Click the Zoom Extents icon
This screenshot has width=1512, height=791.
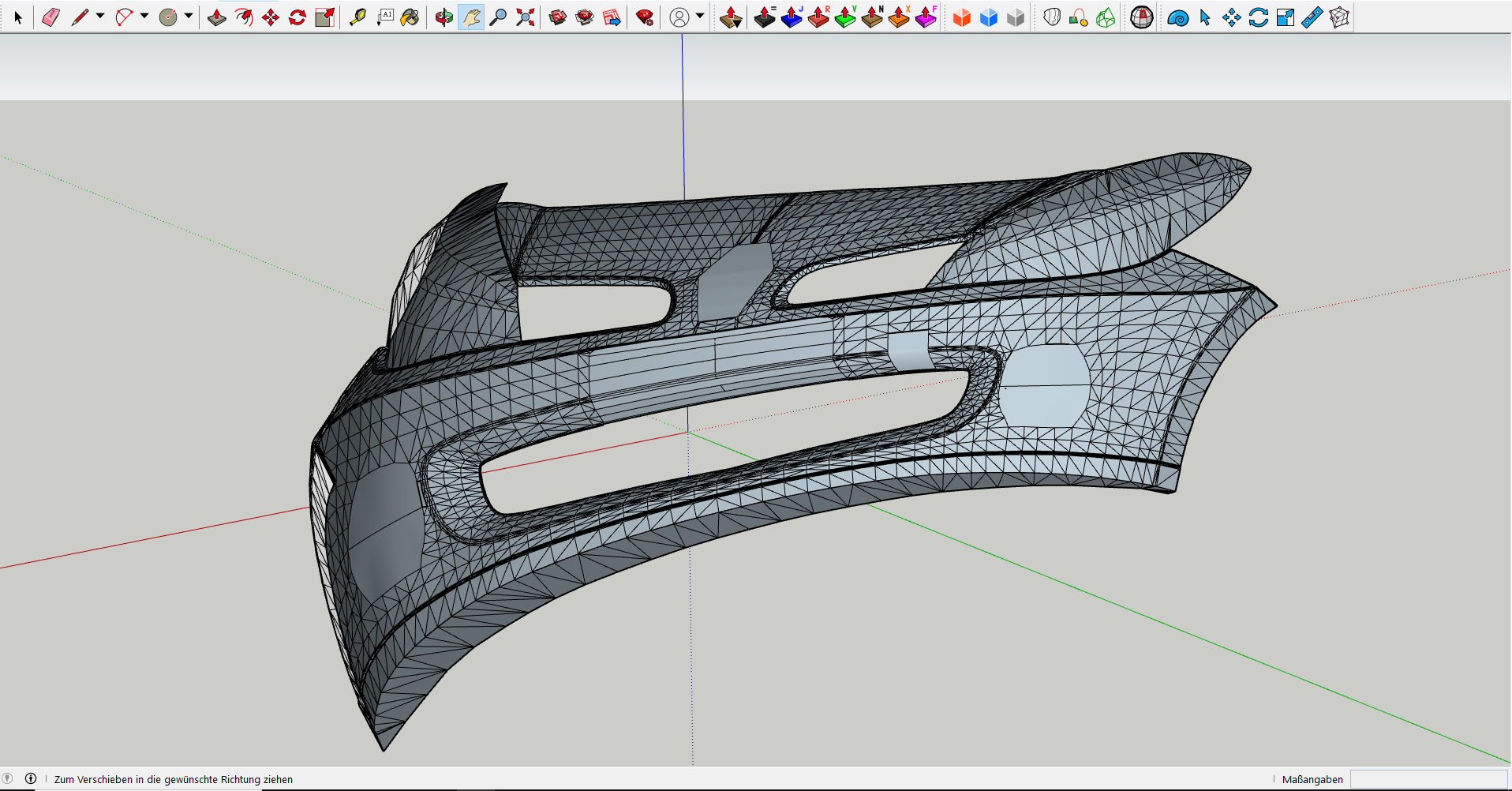click(x=525, y=17)
